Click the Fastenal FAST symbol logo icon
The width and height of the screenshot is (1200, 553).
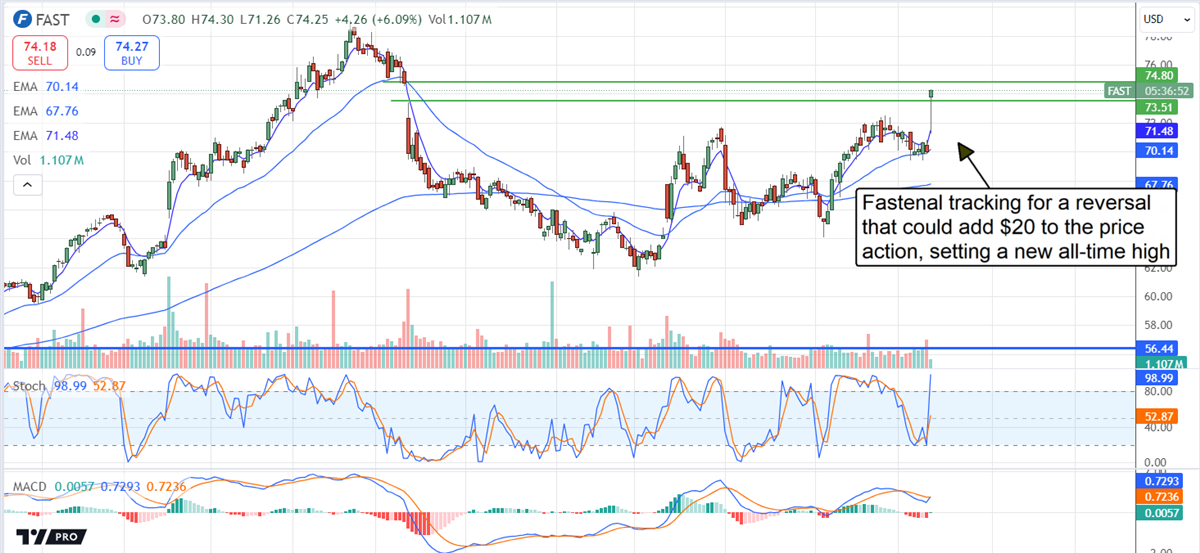click(x=20, y=19)
